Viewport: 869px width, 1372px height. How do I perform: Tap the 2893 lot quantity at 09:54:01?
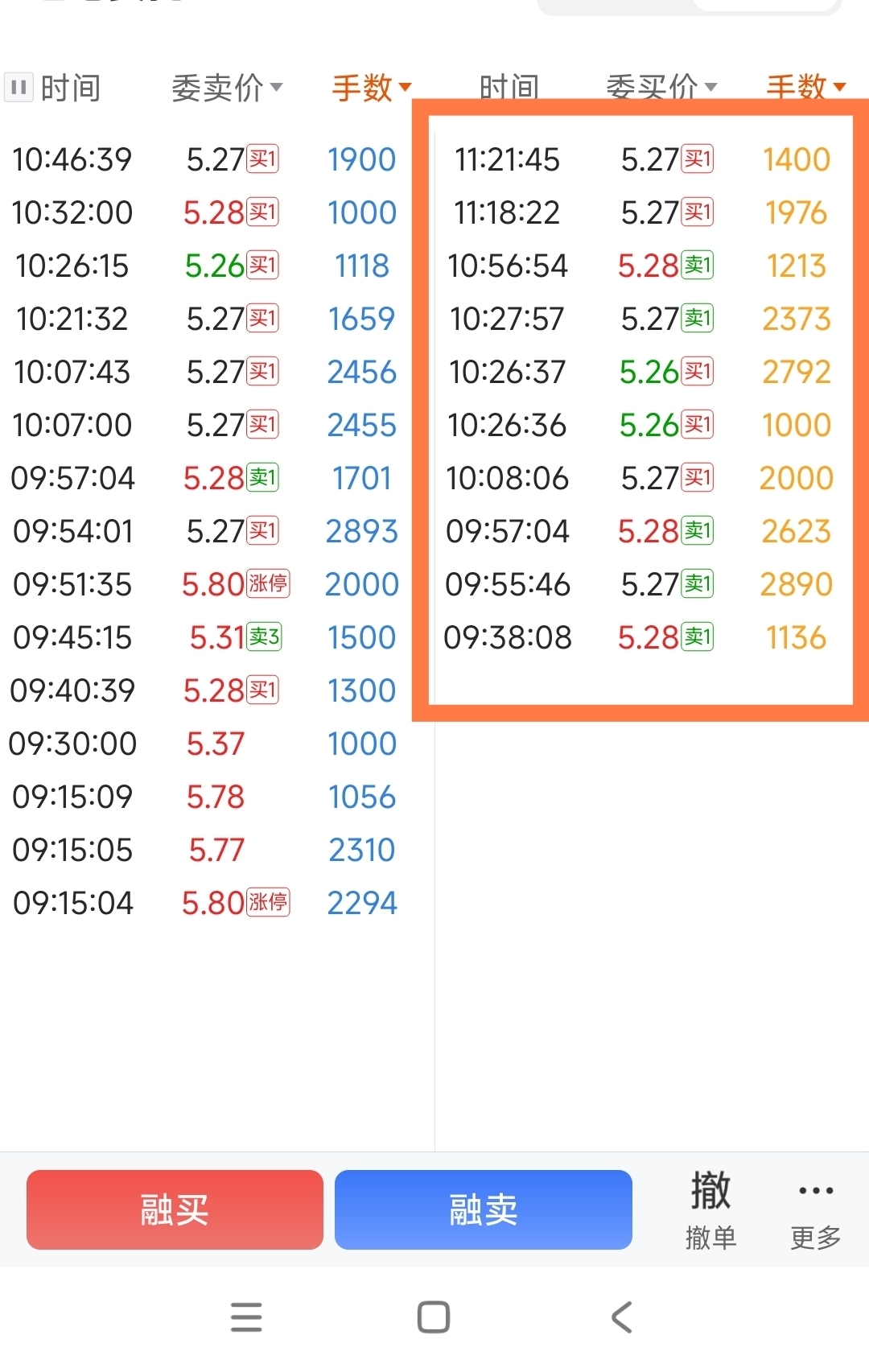pyautogui.click(x=361, y=531)
